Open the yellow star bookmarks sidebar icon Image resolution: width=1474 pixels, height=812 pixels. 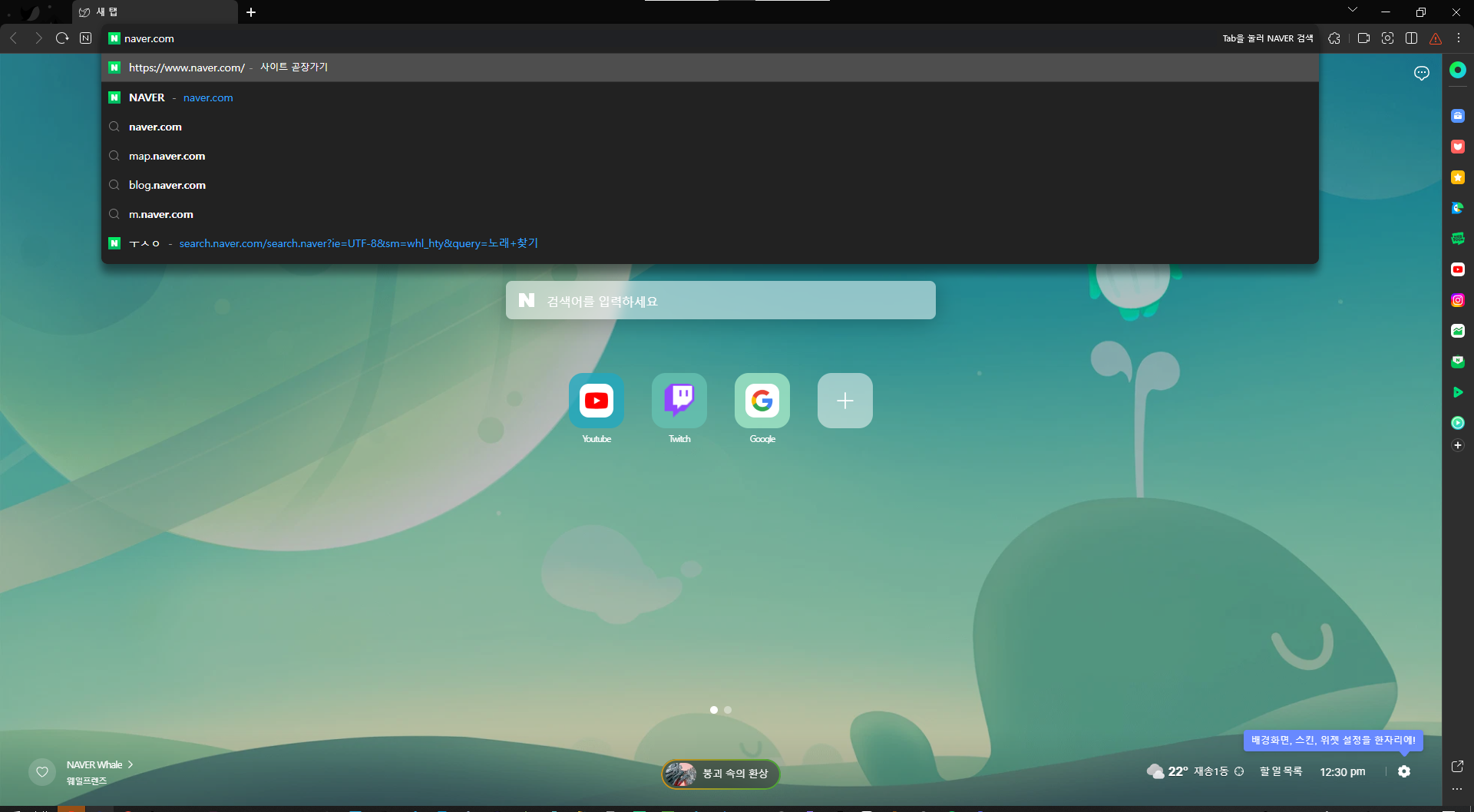[1458, 177]
